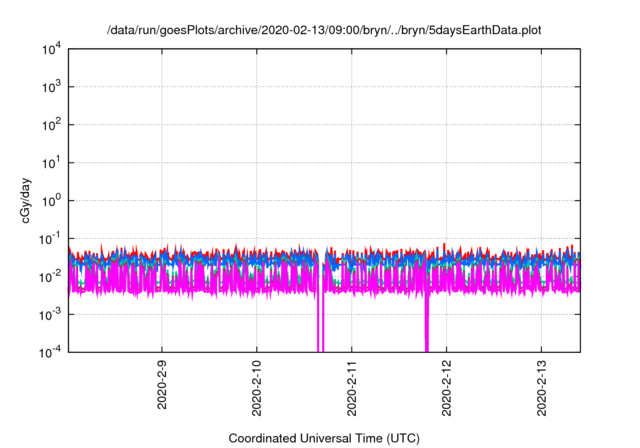
Task: Click the plot file path title
Action: 324,30
